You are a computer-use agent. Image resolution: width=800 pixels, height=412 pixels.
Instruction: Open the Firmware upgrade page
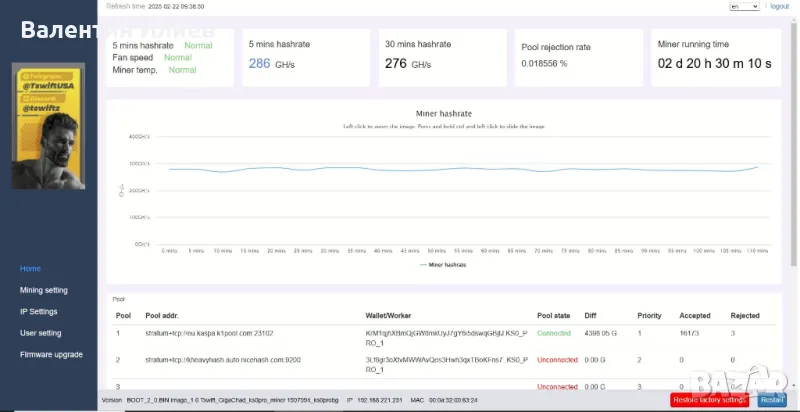[49, 354]
